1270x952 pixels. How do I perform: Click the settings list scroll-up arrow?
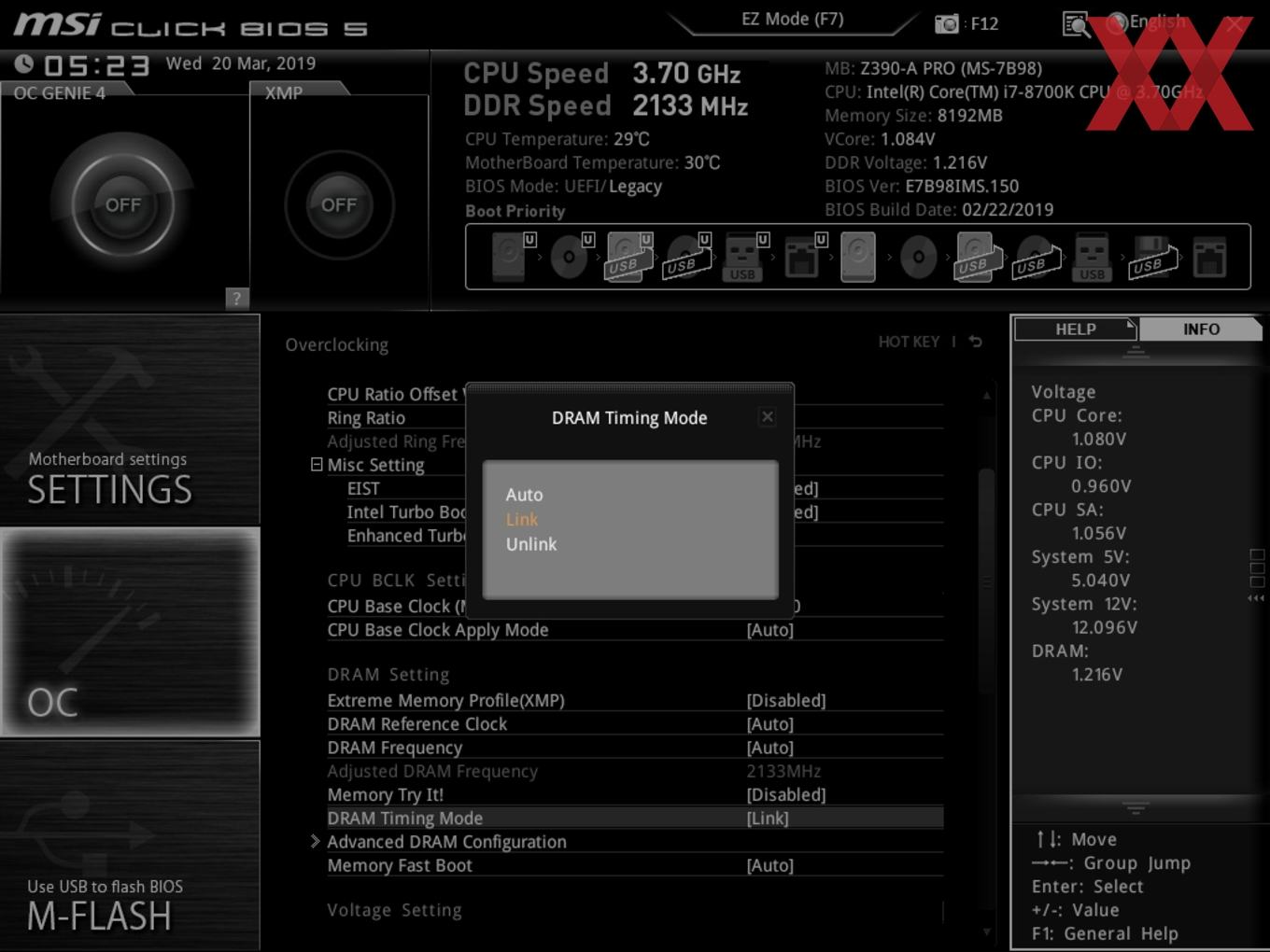[x=986, y=396]
